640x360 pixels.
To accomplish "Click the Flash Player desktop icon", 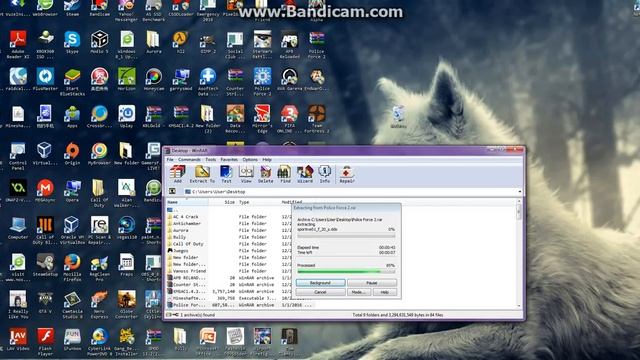I will point(45,342).
